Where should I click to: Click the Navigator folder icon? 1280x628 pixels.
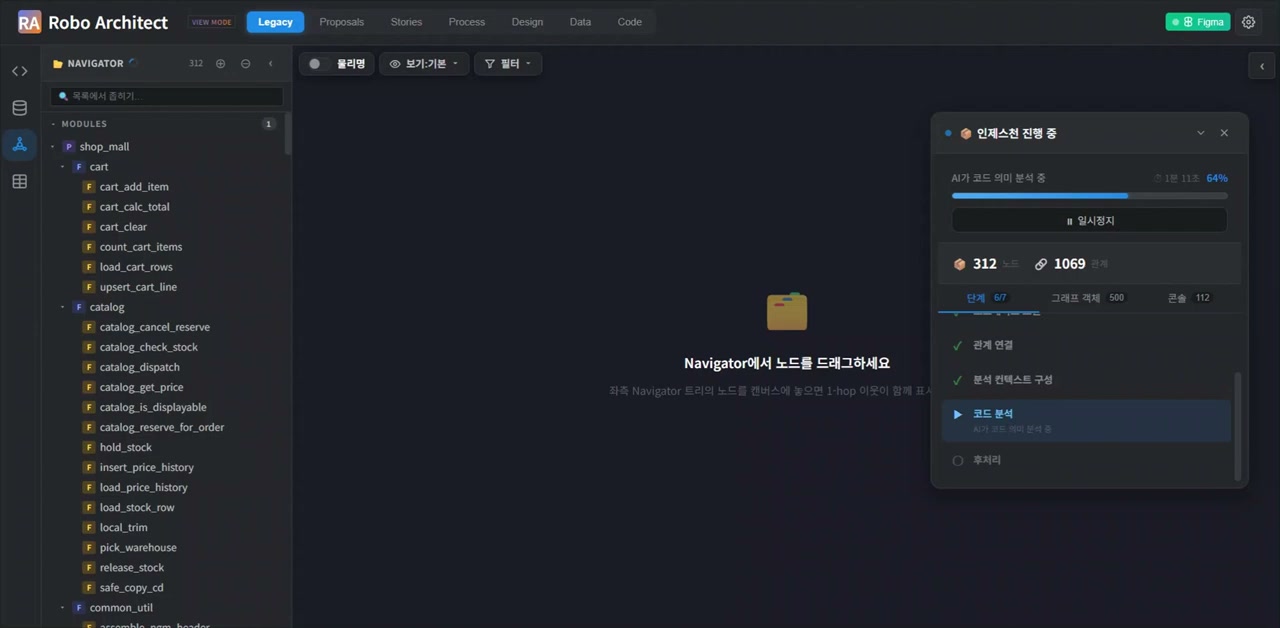58,64
